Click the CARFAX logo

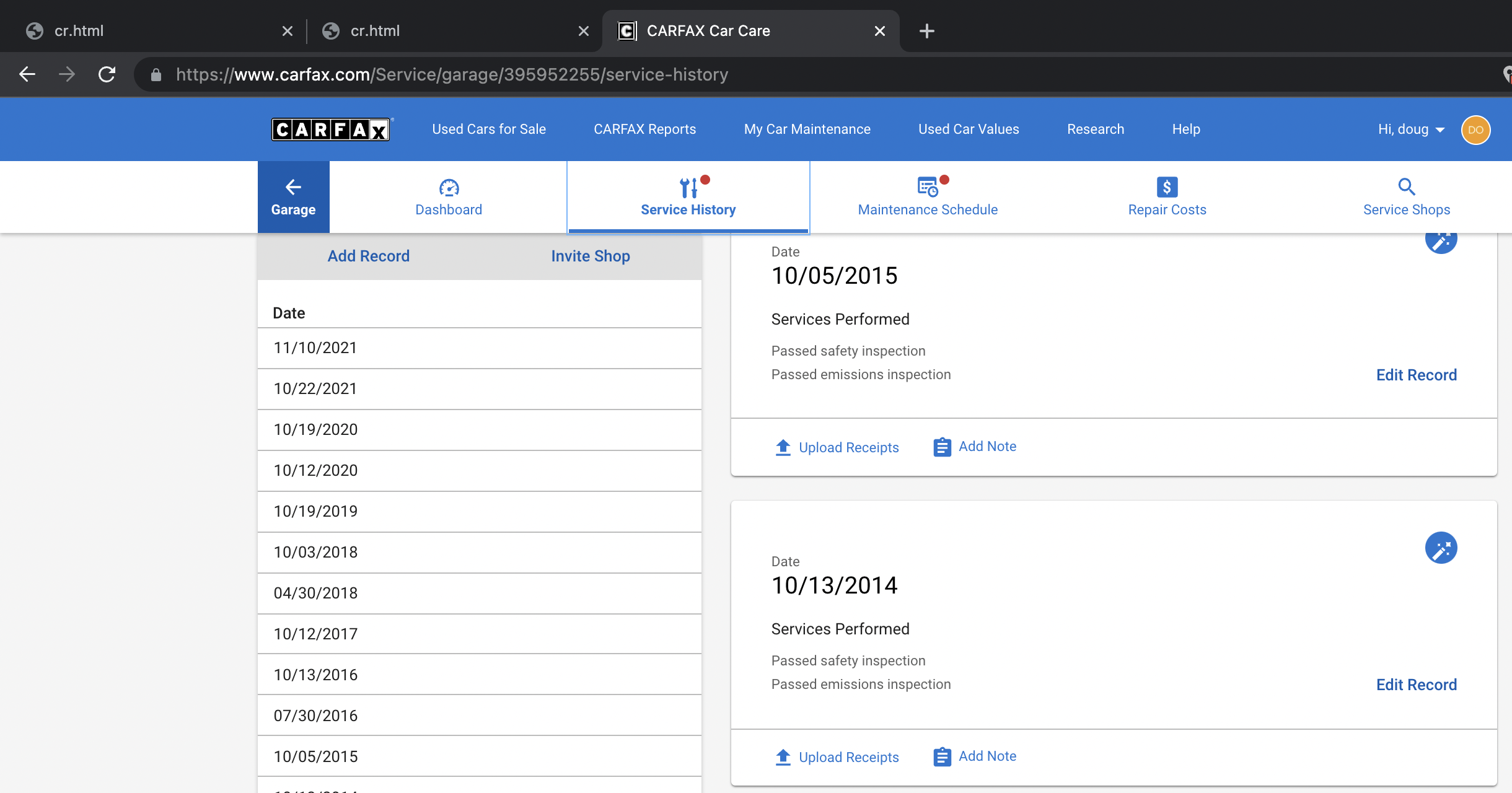(331, 129)
